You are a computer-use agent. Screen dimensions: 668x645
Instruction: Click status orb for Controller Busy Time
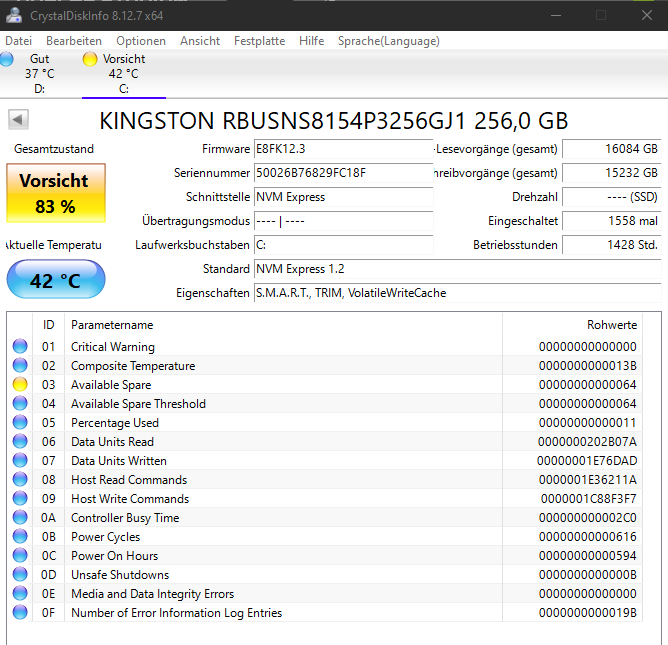pos(20,517)
